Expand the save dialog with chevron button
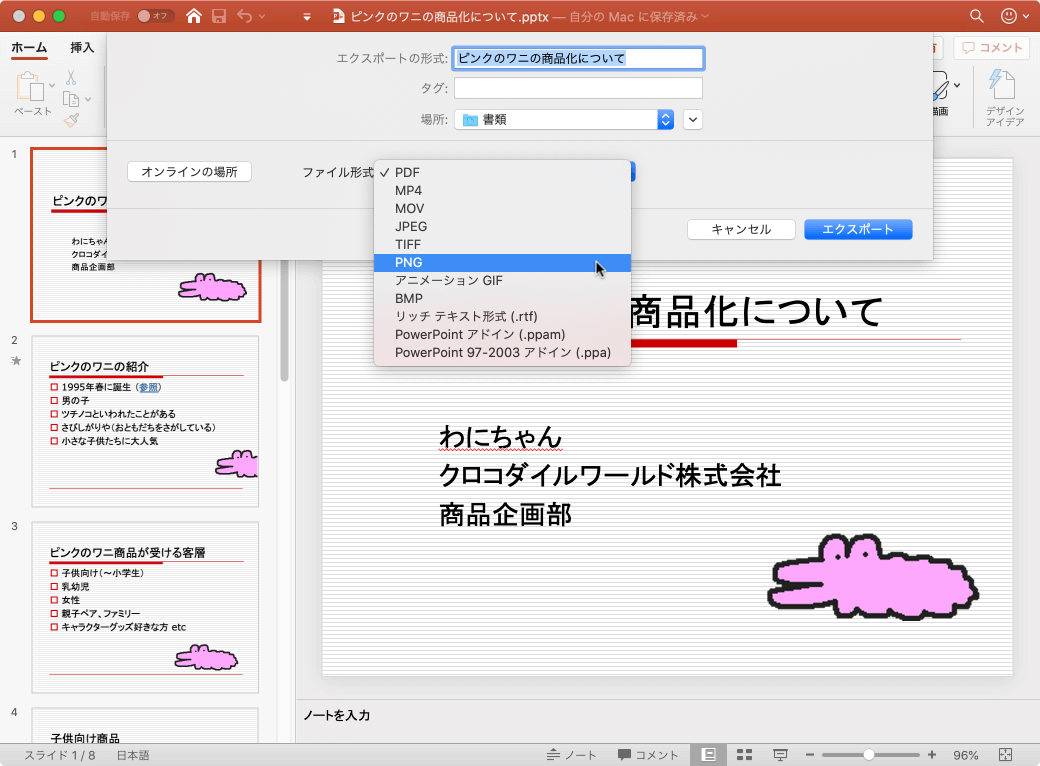 click(693, 119)
